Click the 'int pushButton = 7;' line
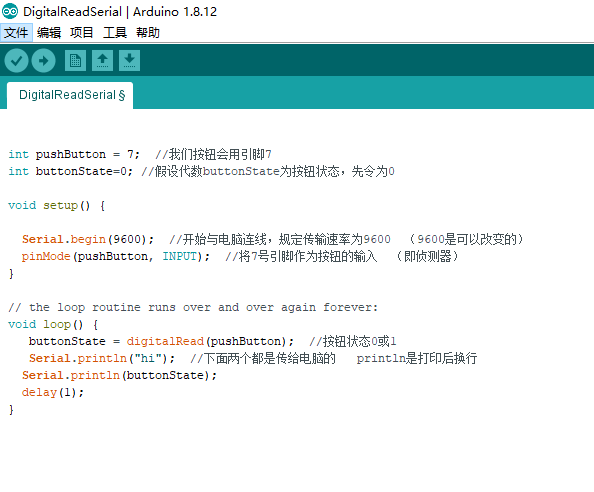Image resolution: width=594 pixels, height=492 pixels. [x=74, y=155]
